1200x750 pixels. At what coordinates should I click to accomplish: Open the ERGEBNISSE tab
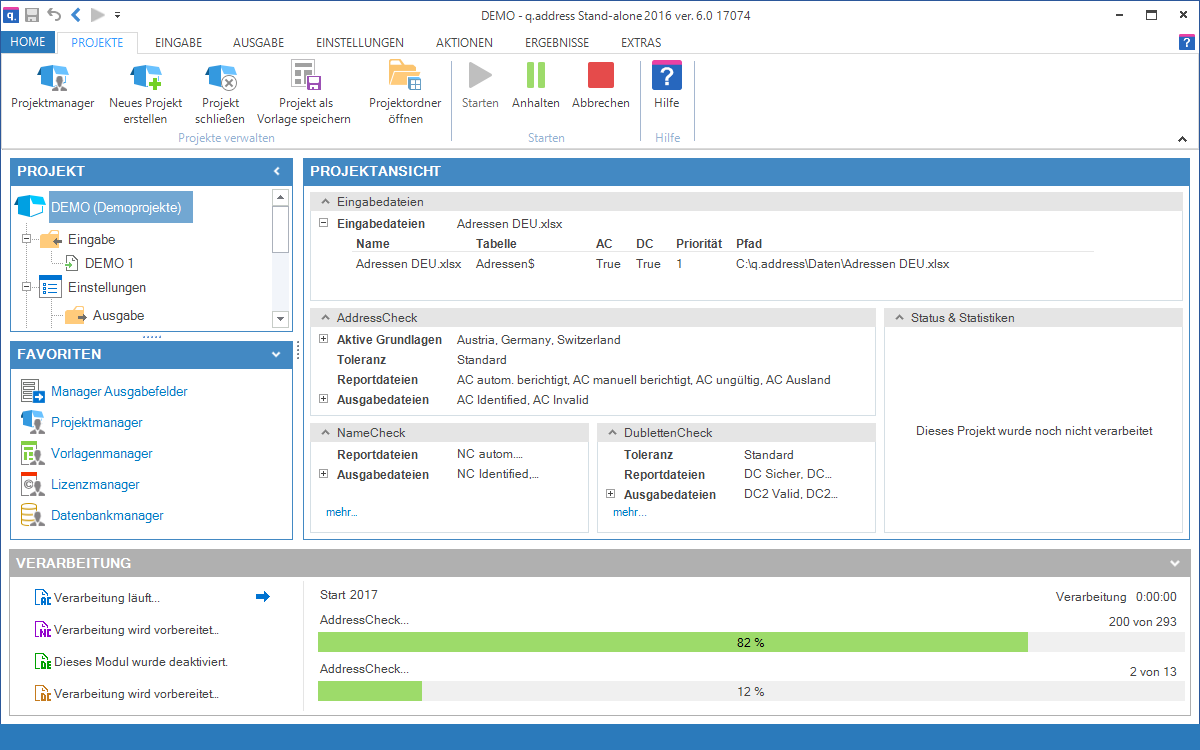(557, 43)
